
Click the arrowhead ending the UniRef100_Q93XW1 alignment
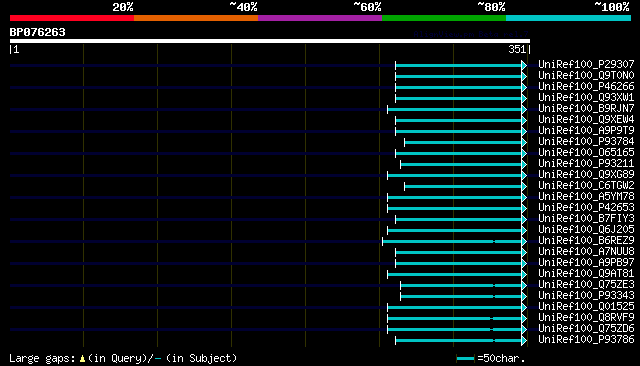point(524,98)
